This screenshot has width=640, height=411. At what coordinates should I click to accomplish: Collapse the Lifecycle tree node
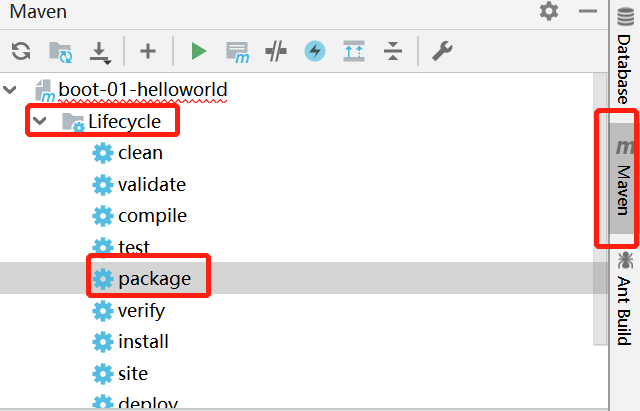pos(40,122)
